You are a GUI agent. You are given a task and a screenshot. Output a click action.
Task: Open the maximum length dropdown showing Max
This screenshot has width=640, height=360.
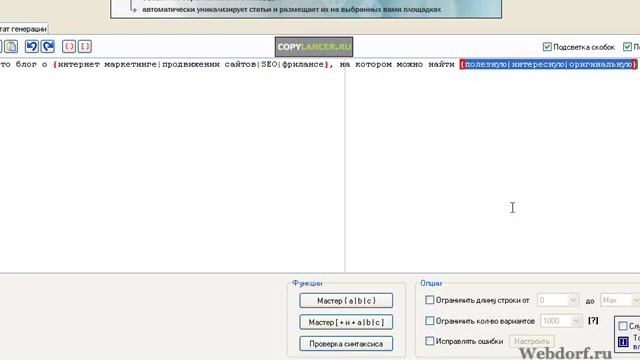tap(620, 300)
